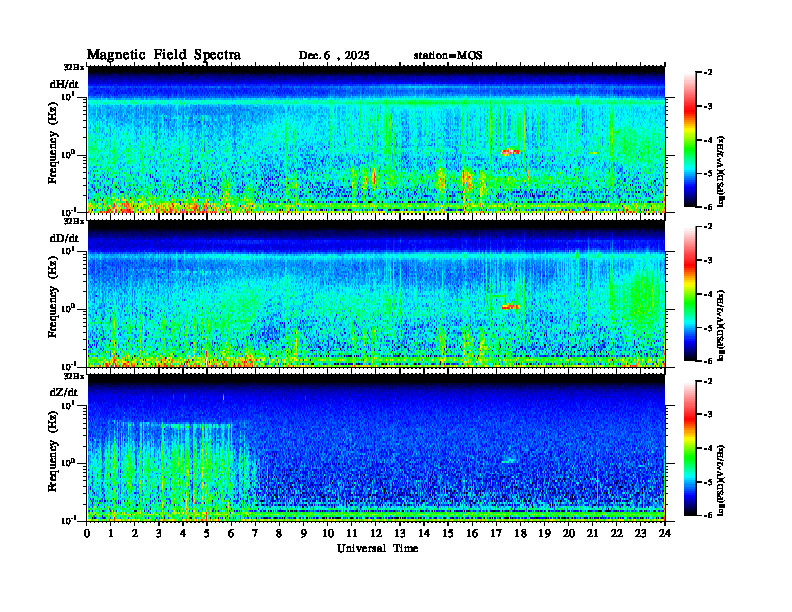Screen dimensions: 792x612
Task: Click the log(PSD) unit label beside dZ/dt color scale
Action: click(x=721, y=480)
